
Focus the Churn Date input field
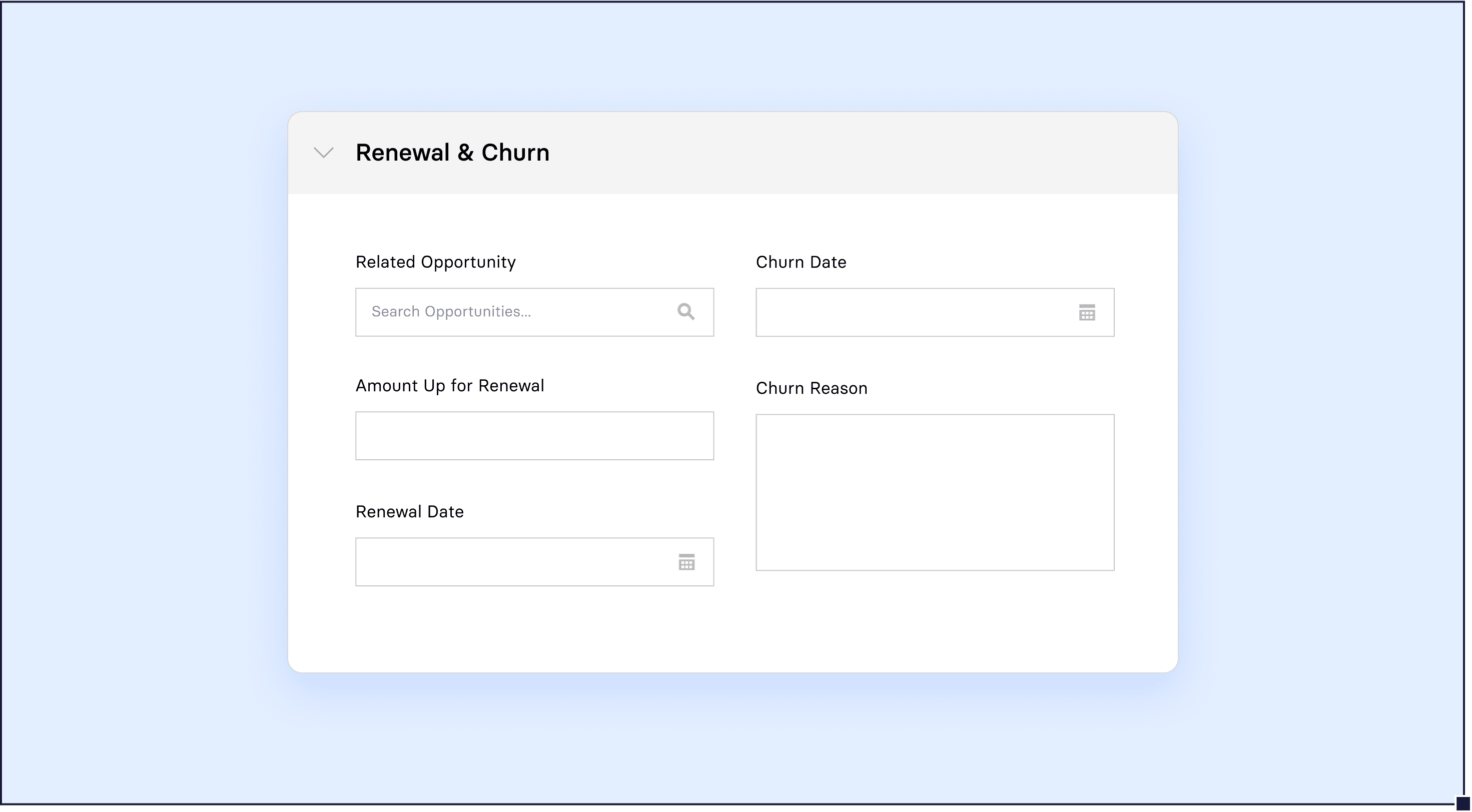click(x=935, y=312)
